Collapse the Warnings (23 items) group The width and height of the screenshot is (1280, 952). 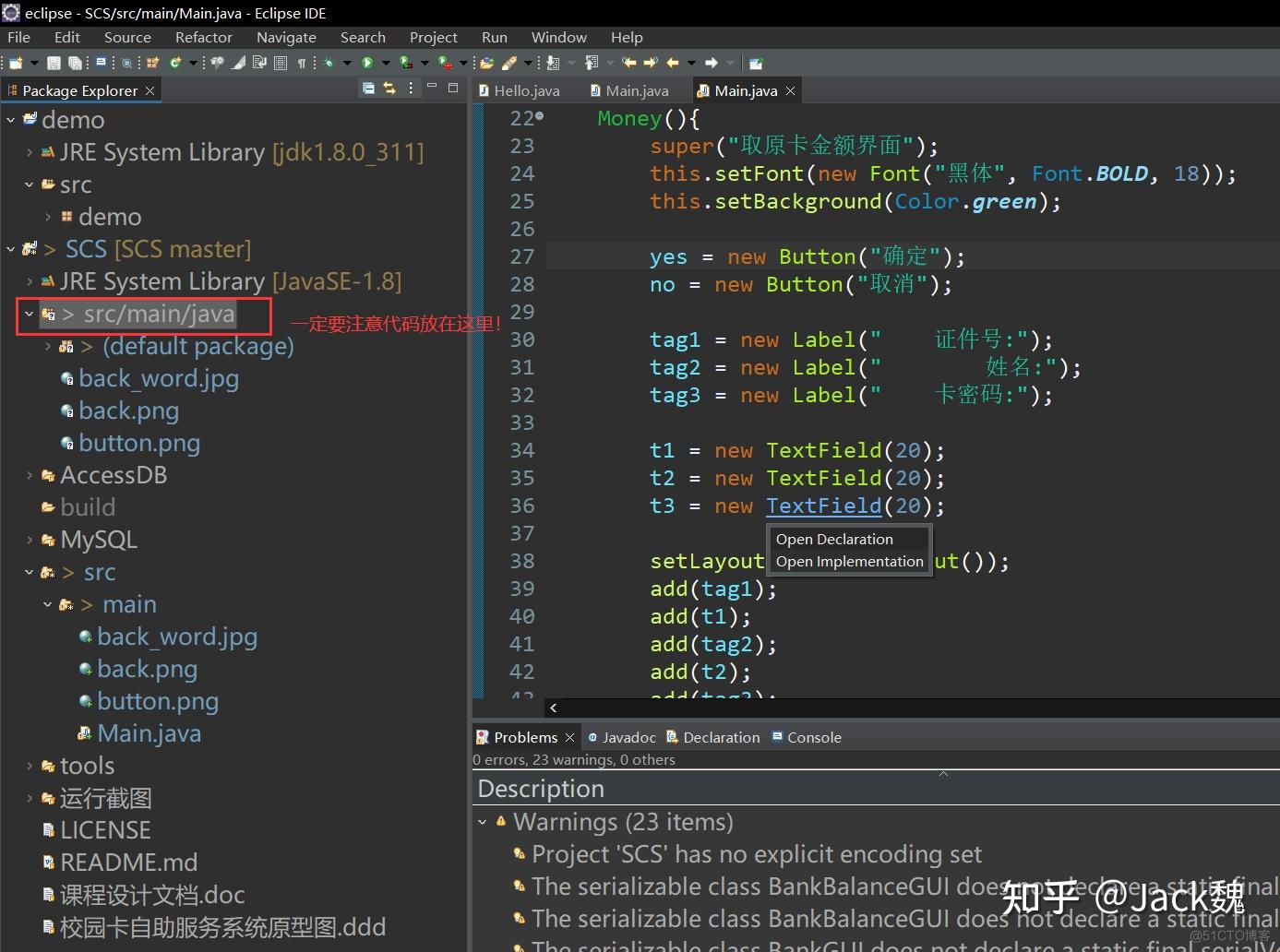click(x=482, y=821)
